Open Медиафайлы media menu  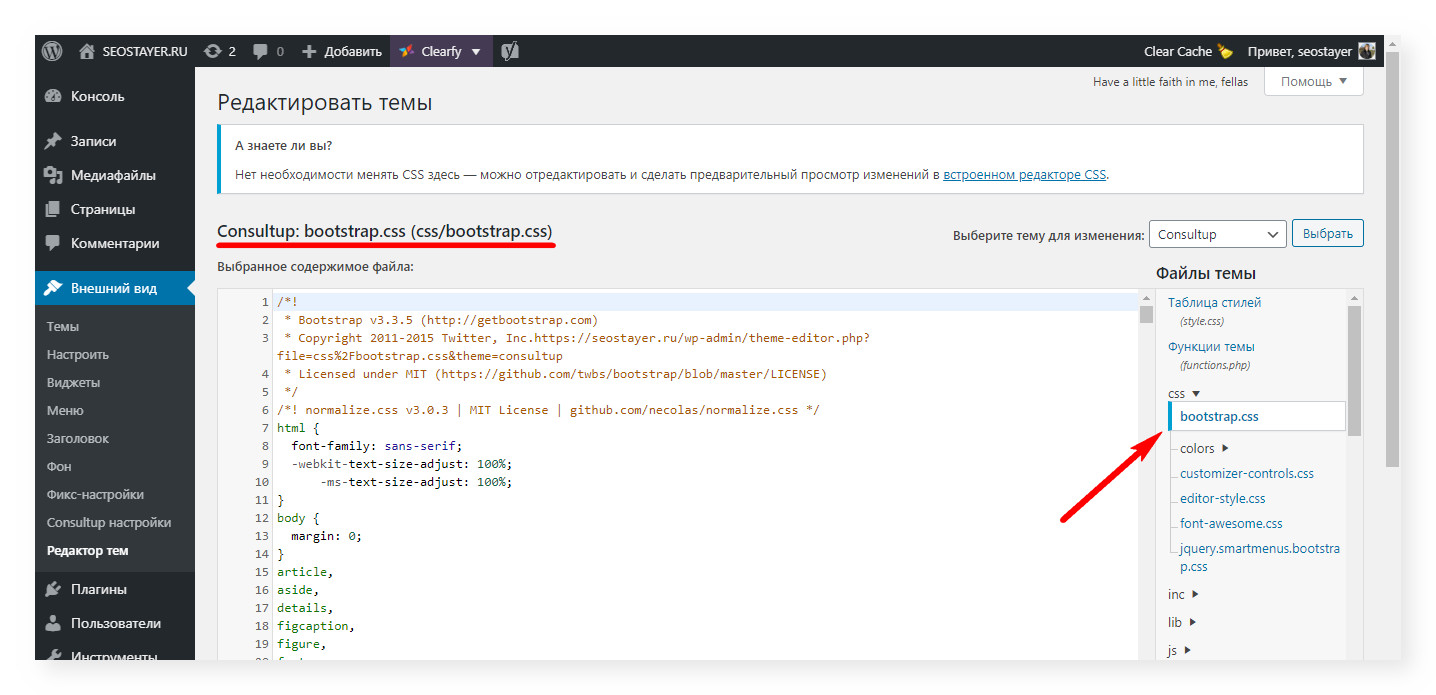pos(114,175)
